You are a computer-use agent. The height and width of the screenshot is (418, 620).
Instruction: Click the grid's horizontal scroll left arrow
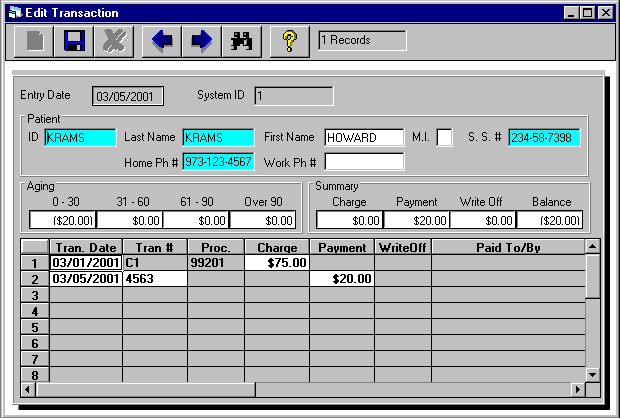[27, 390]
